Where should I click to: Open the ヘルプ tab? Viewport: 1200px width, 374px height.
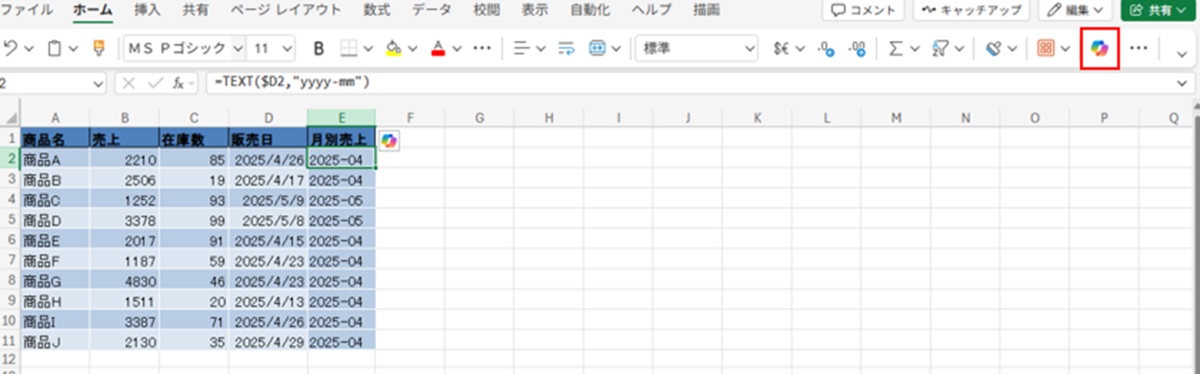[652, 9]
